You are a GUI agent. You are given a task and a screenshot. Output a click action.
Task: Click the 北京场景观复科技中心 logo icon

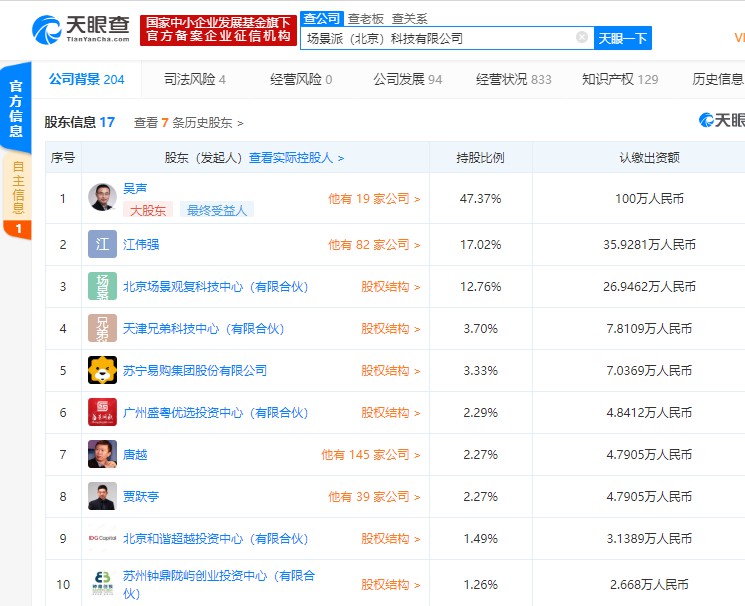[102, 286]
